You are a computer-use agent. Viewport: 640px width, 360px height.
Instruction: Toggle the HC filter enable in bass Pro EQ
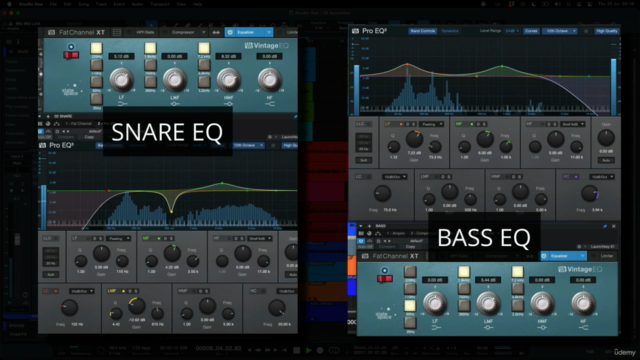[576, 177]
